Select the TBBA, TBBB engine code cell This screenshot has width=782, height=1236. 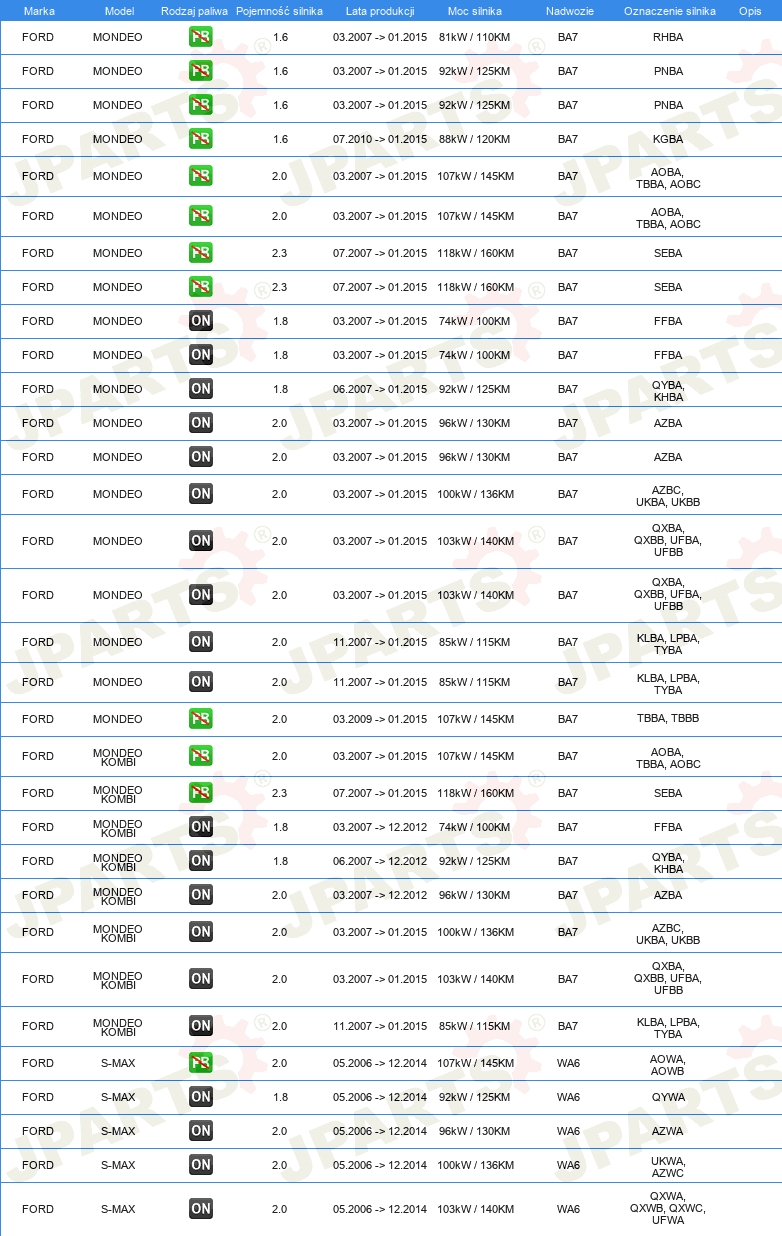tap(668, 719)
